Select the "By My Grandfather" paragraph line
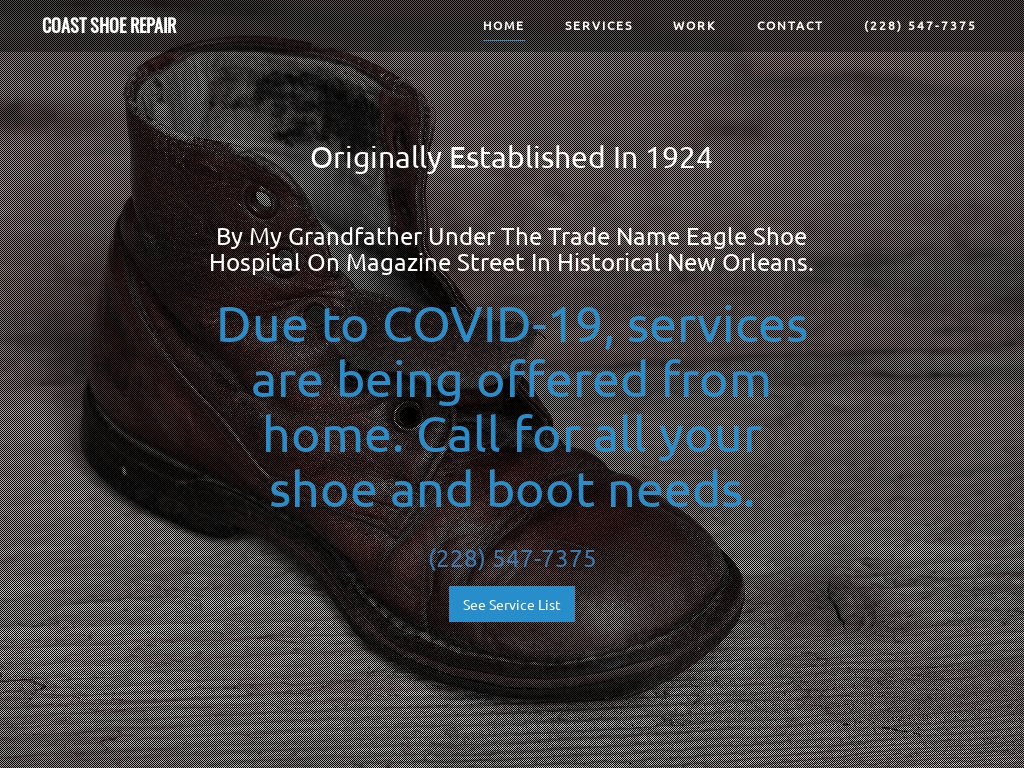Screen dimensions: 1024x768 pos(511,236)
